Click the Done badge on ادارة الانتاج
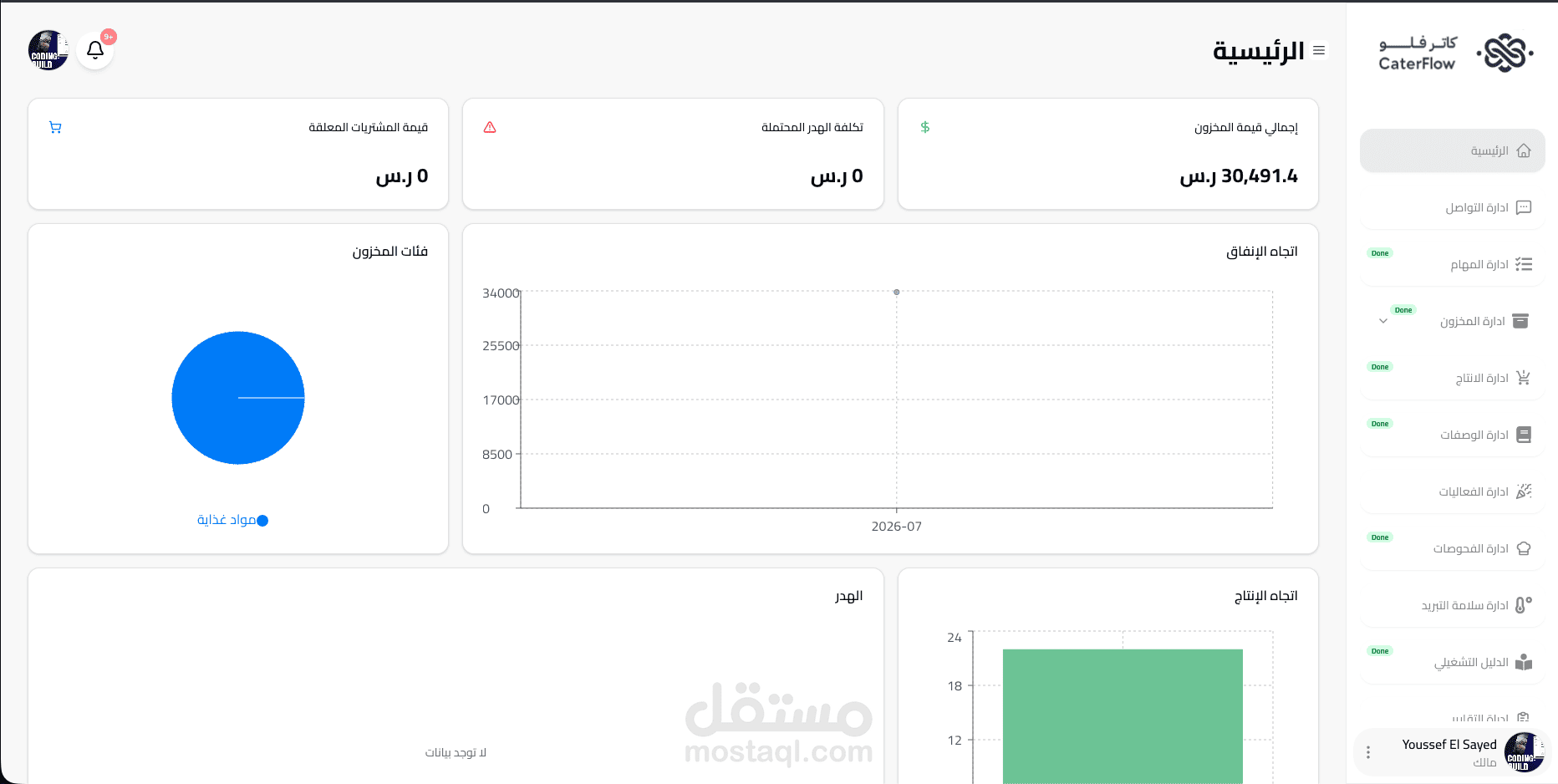The image size is (1558, 784). (x=1380, y=367)
